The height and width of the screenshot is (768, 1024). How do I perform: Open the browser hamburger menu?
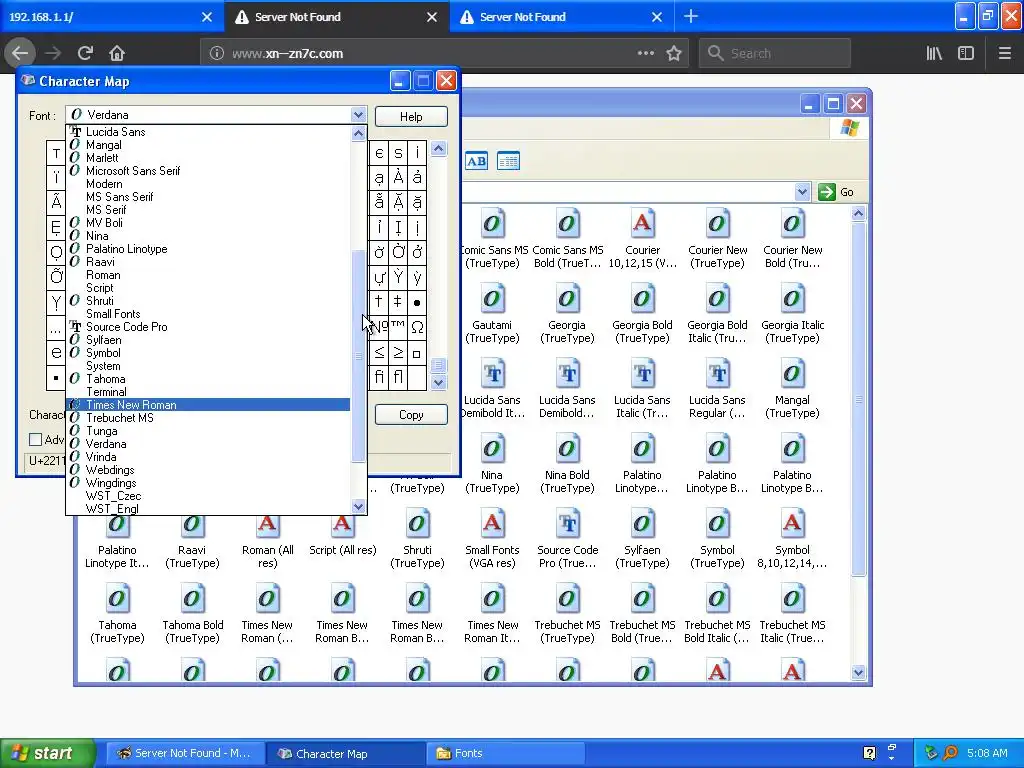click(x=1004, y=53)
